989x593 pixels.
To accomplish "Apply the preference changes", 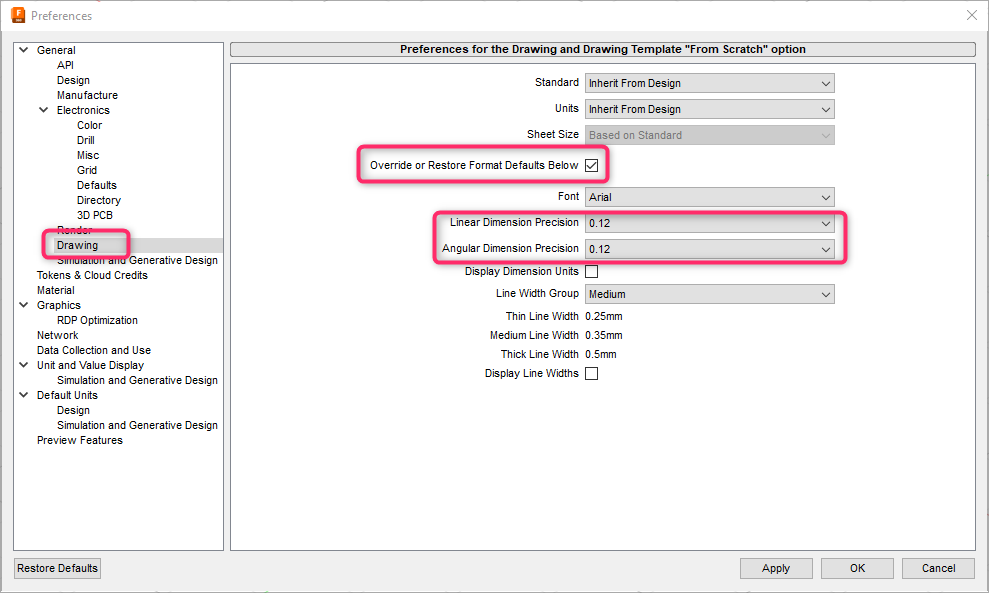I will [776, 567].
